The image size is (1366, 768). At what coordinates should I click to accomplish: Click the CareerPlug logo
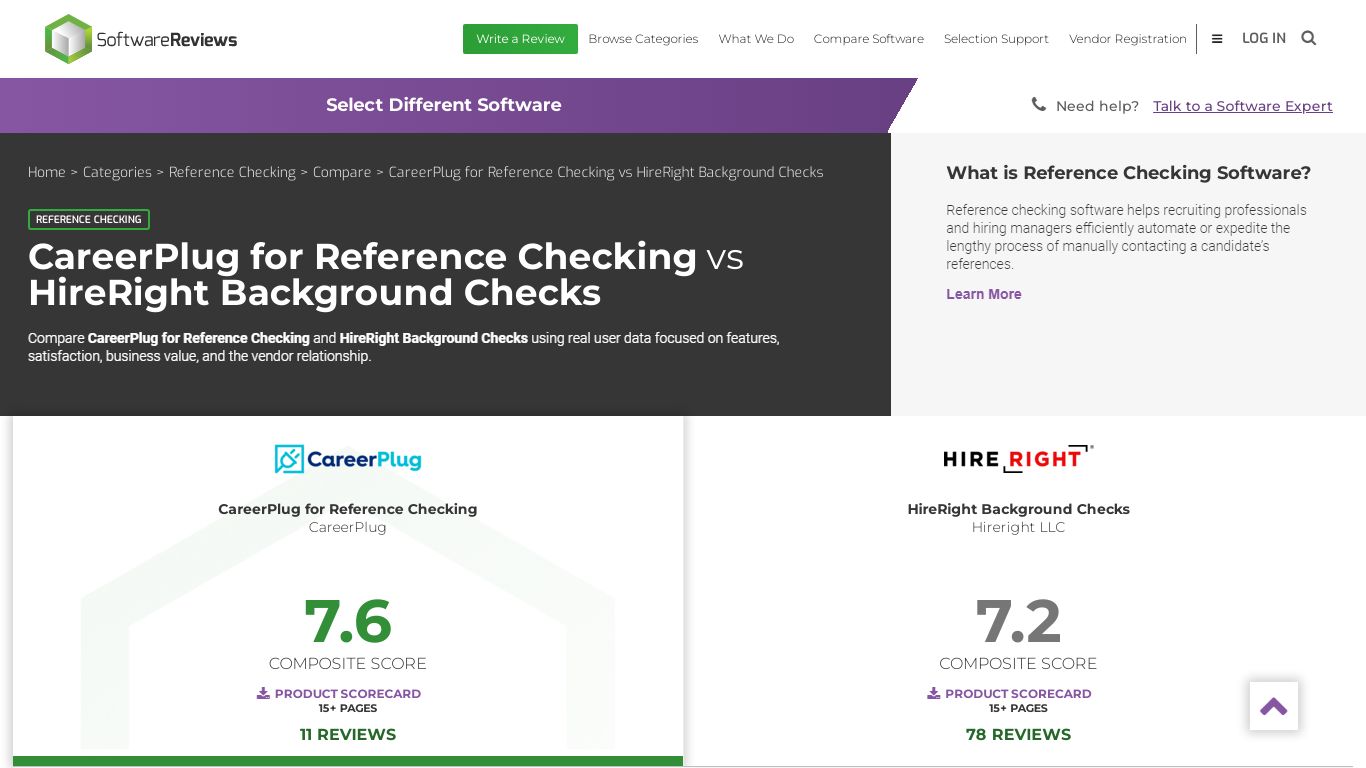tap(348, 459)
